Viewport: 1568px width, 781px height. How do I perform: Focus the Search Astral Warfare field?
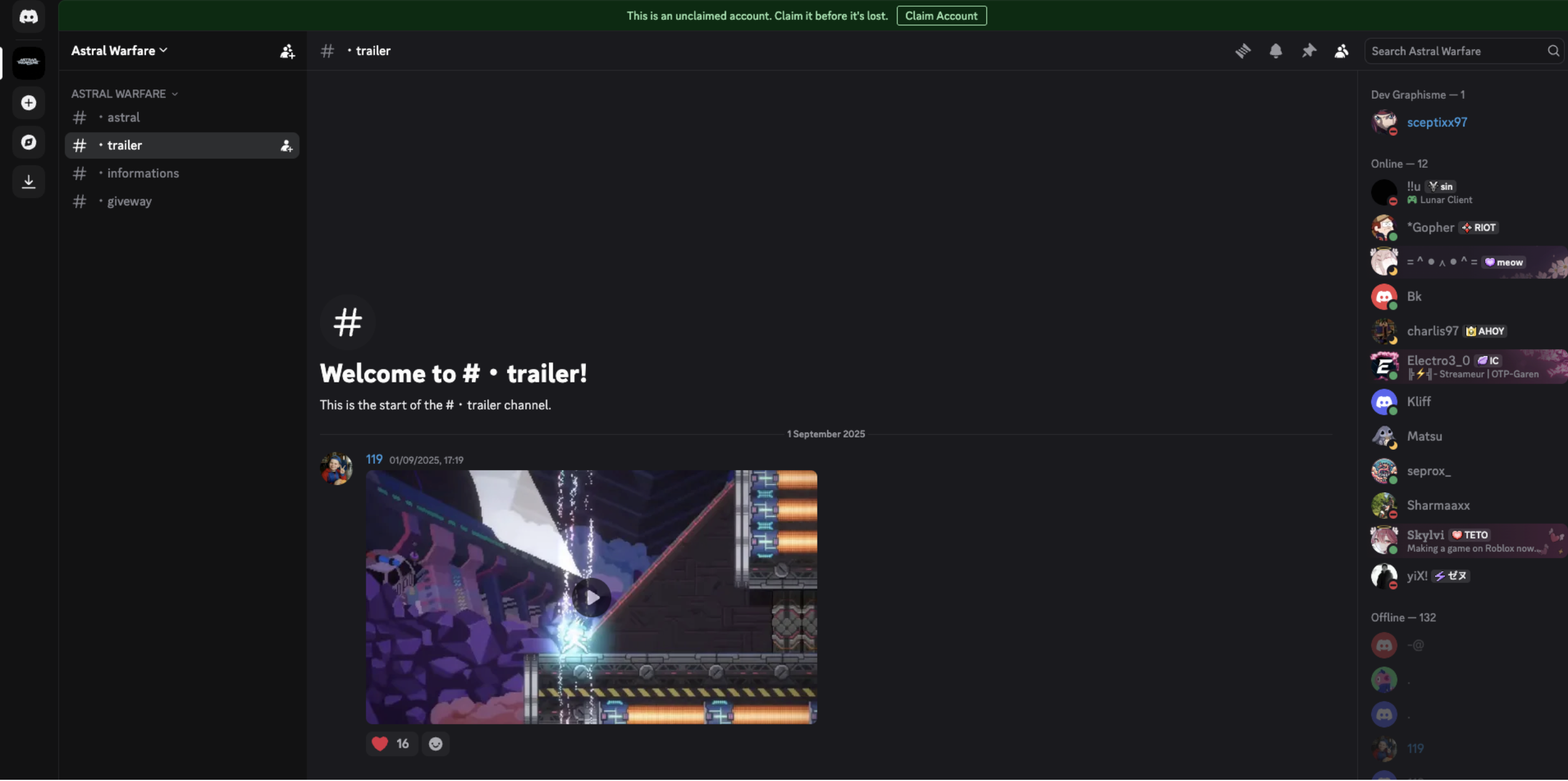click(1456, 51)
